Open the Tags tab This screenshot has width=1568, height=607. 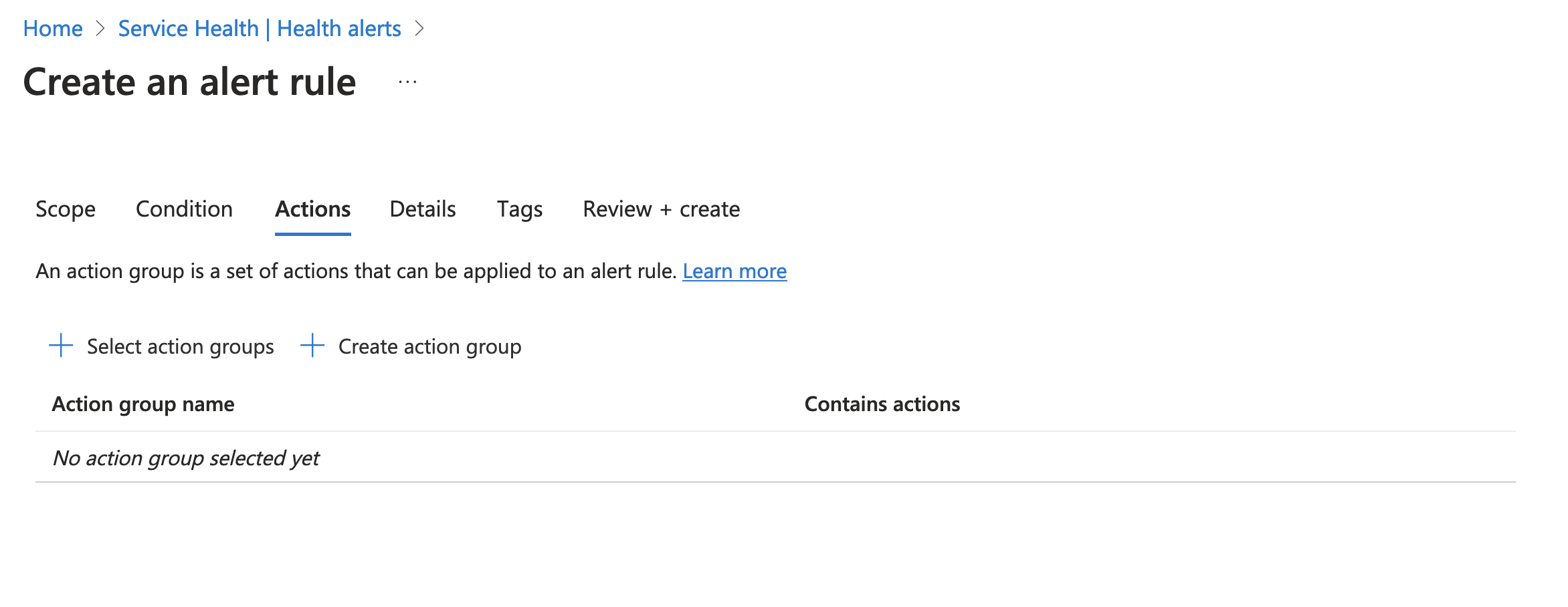point(520,209)
